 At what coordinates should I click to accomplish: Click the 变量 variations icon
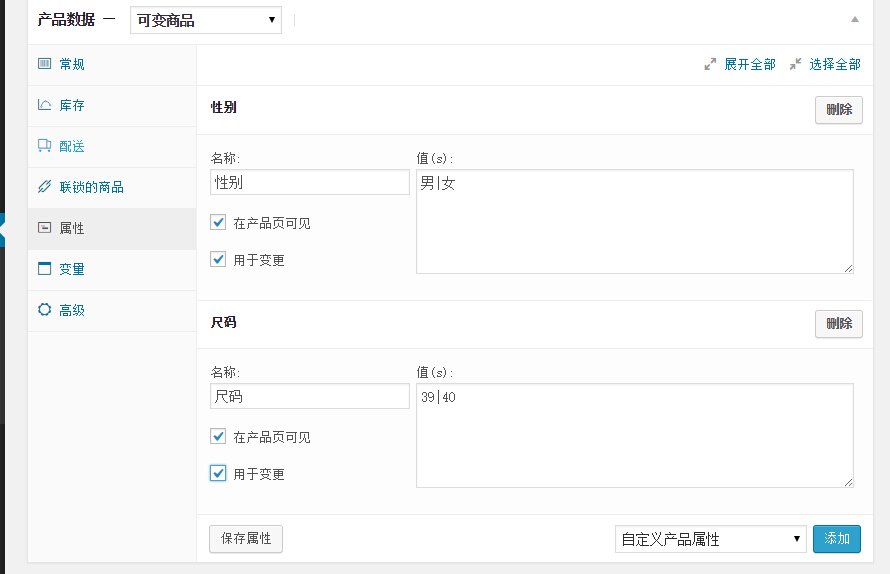point(44,269)
